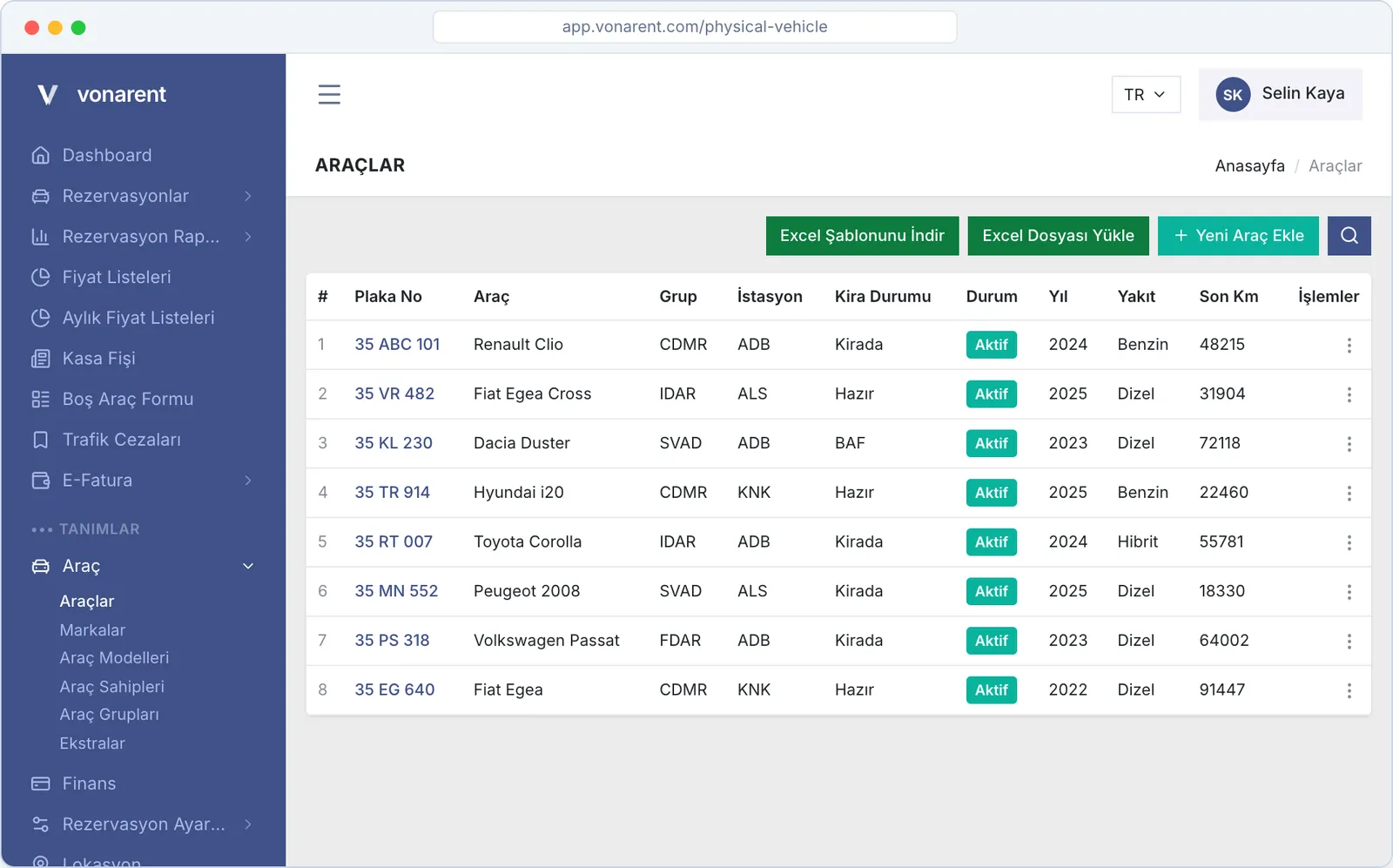
Task: Select Araç Grupları submenu item
Action: 109,715
